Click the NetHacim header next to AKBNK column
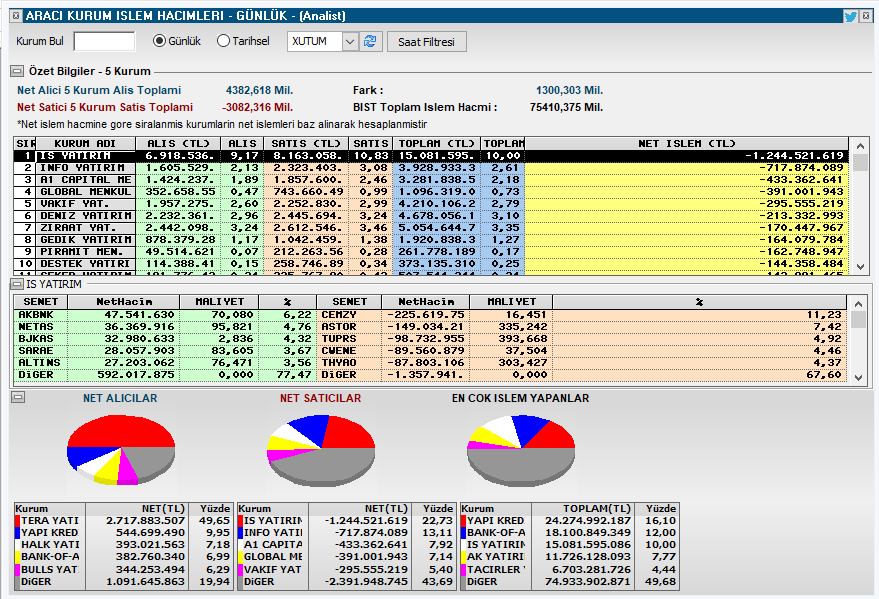Image resolution: width=879 pixels, height=599 pixels. 124,301
